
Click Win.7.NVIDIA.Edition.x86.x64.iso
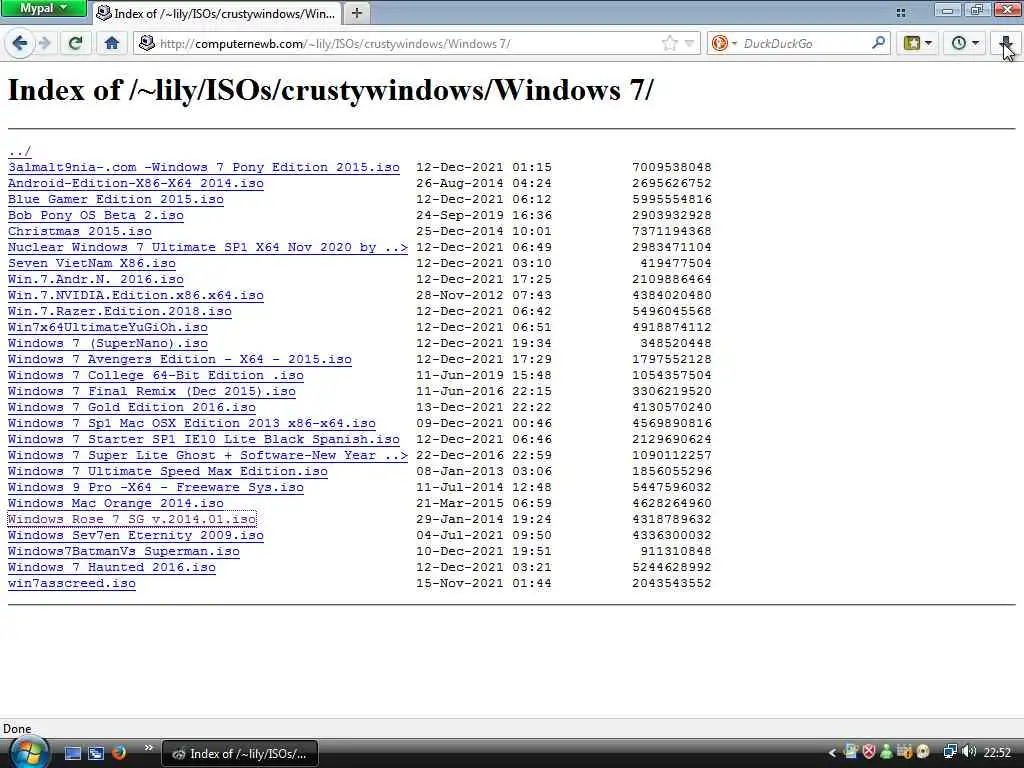coord(136,295)
